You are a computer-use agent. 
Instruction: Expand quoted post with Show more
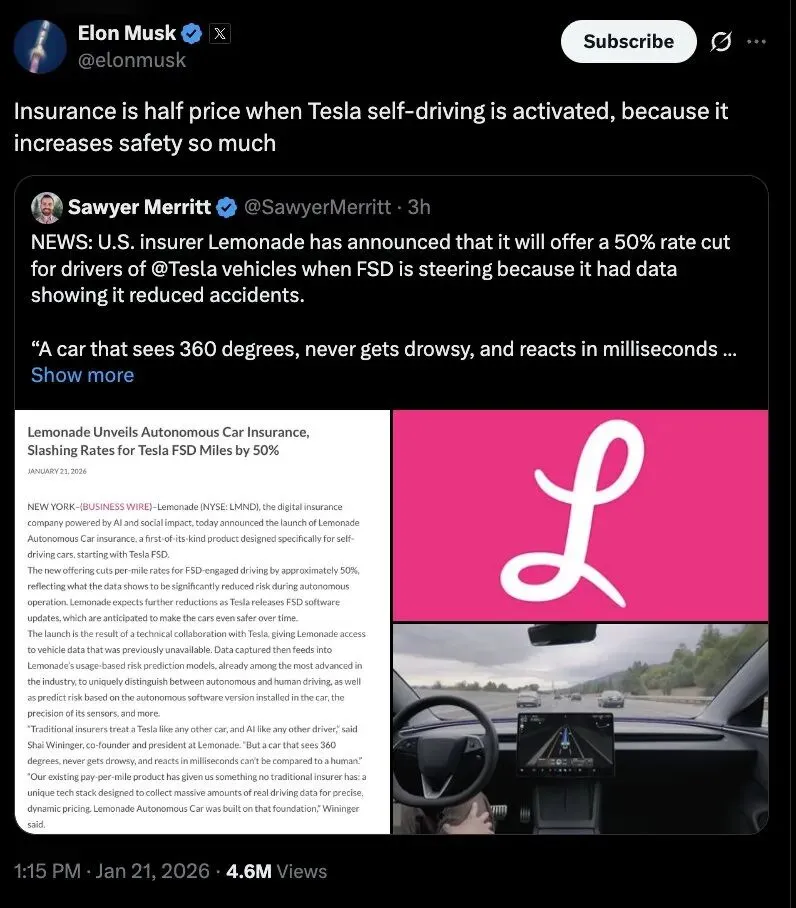pyautogui.click(x=82, y=375)
